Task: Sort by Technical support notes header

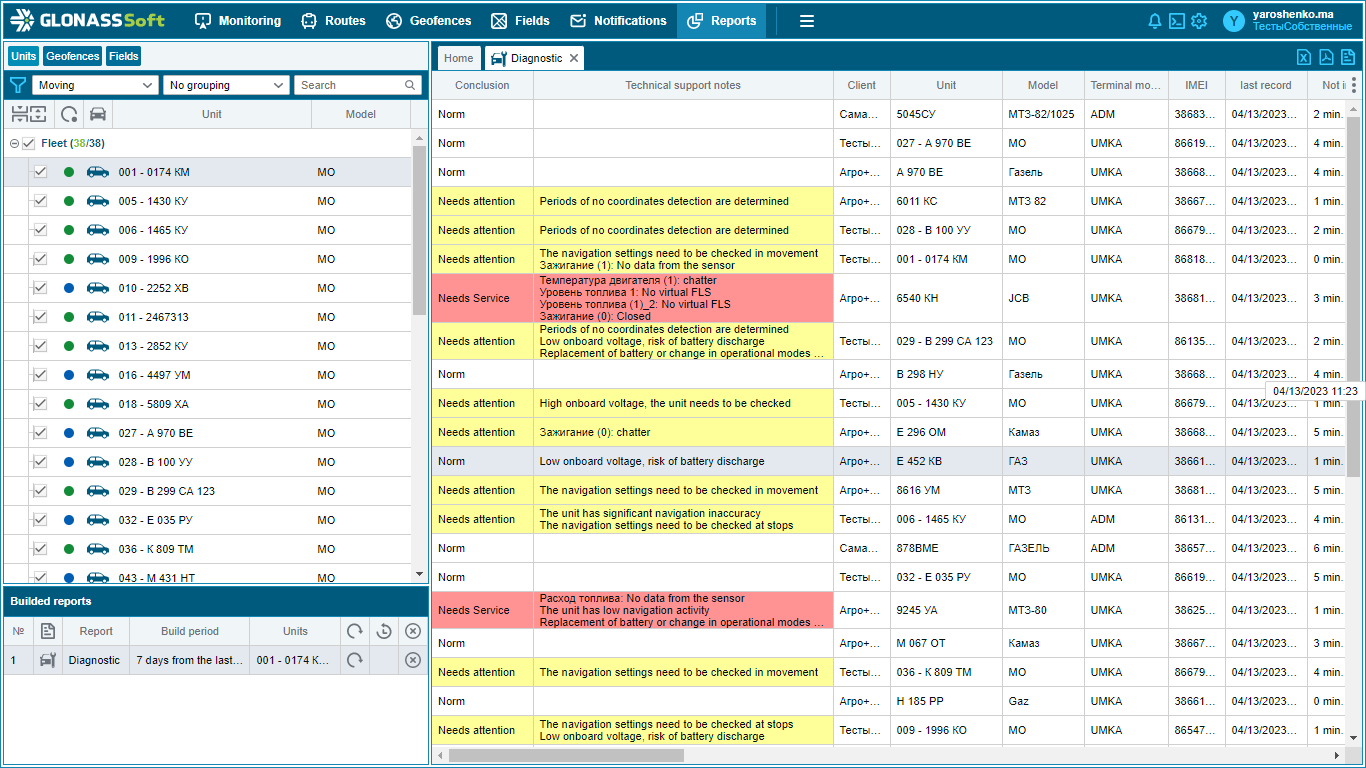Action: [683, 85]
